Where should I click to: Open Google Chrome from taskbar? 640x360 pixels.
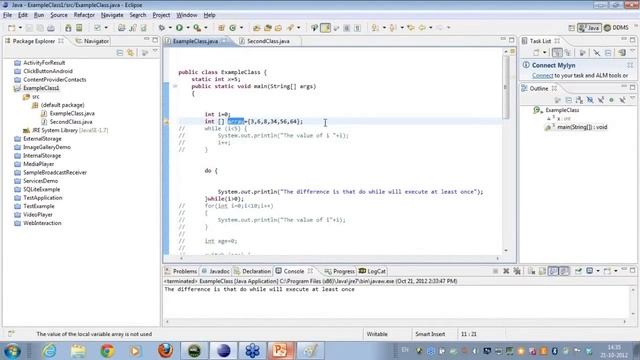click(107, 351)
